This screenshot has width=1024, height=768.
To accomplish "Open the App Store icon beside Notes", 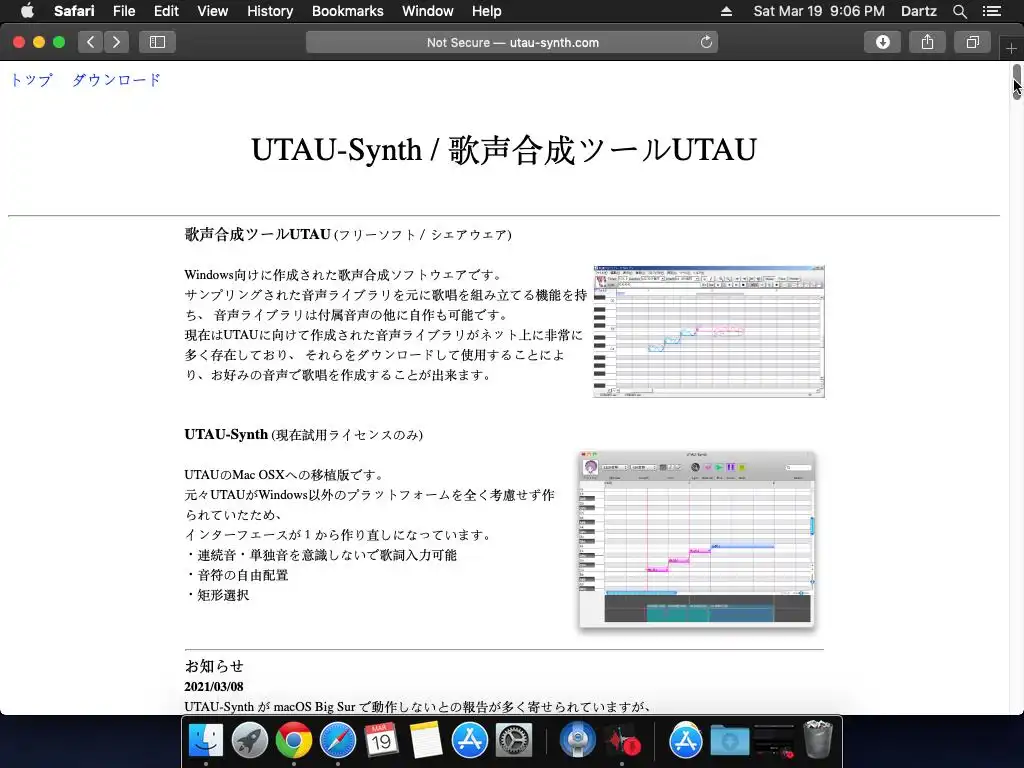I will tap(470, 740).
